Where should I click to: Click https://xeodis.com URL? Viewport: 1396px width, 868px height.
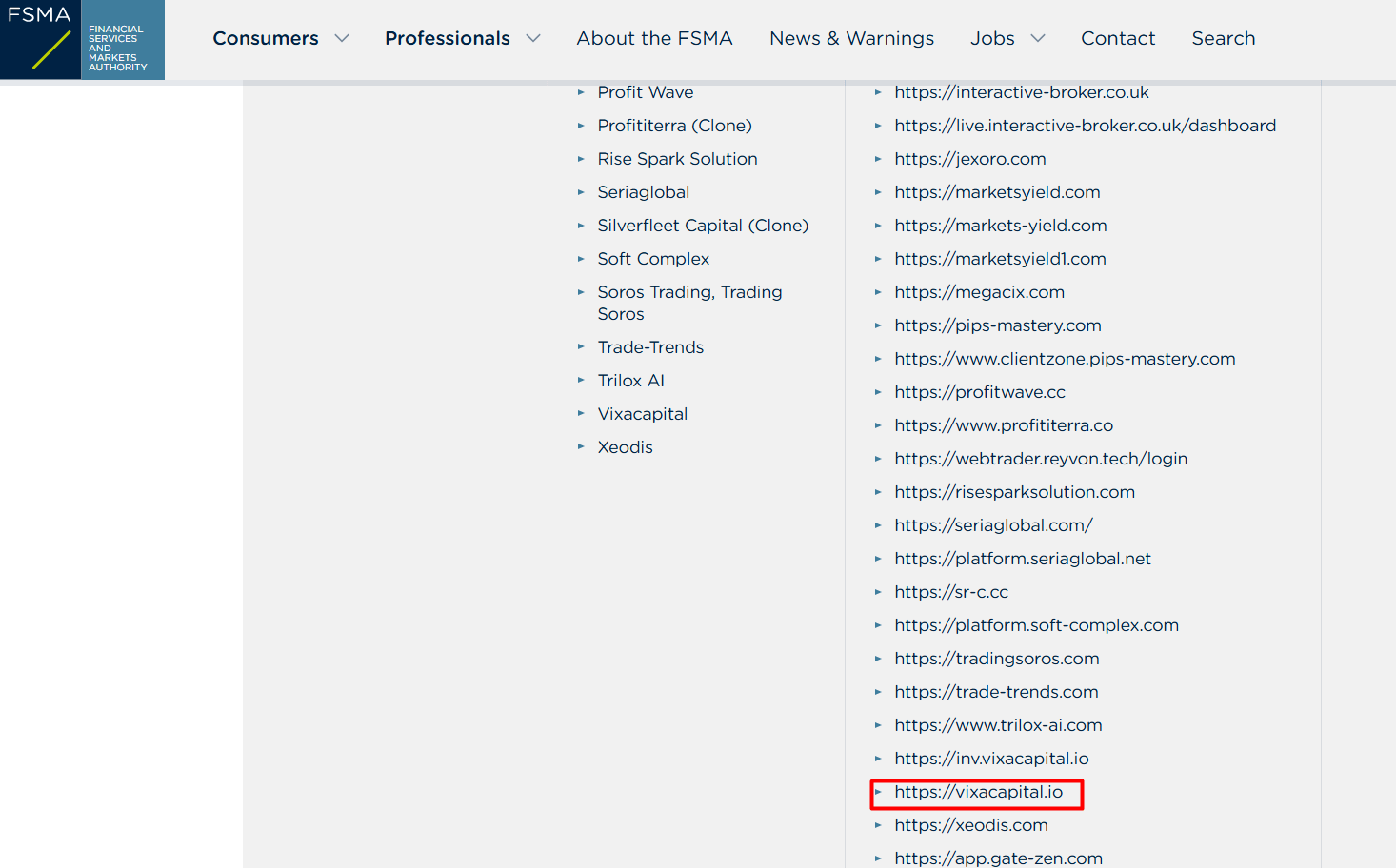(971, 825)
